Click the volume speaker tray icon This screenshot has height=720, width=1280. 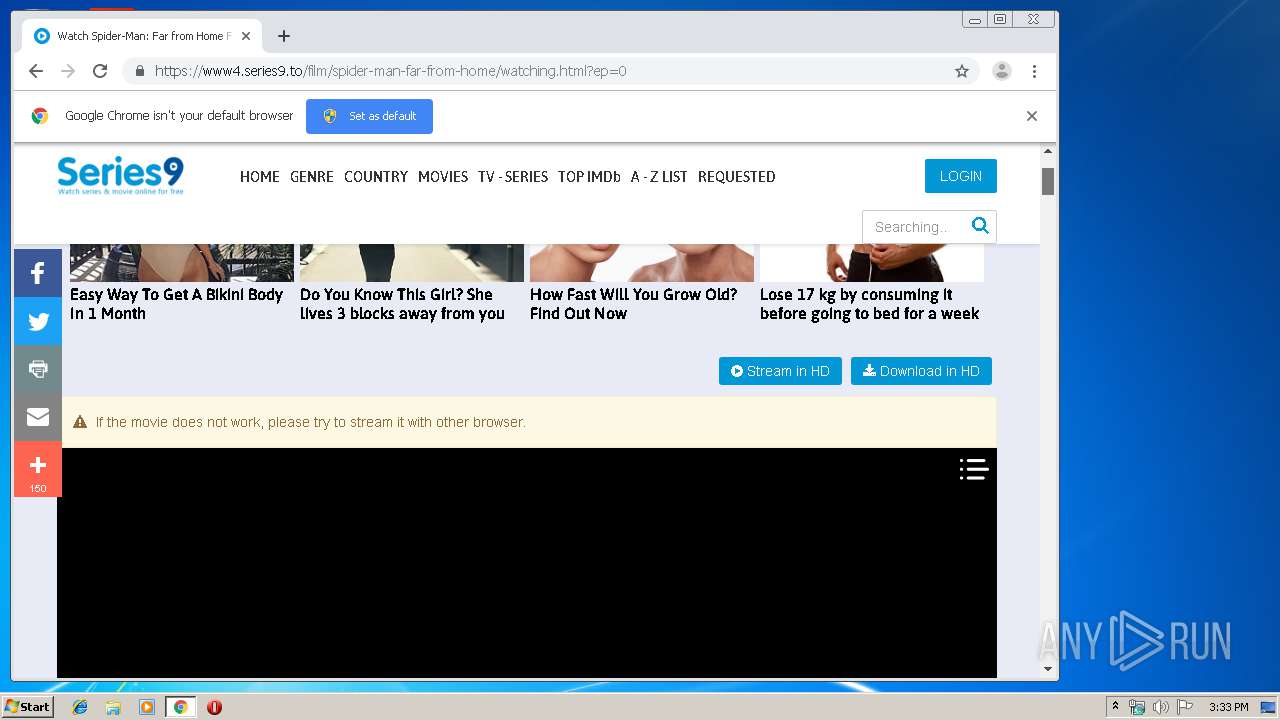click(1160, 707)
